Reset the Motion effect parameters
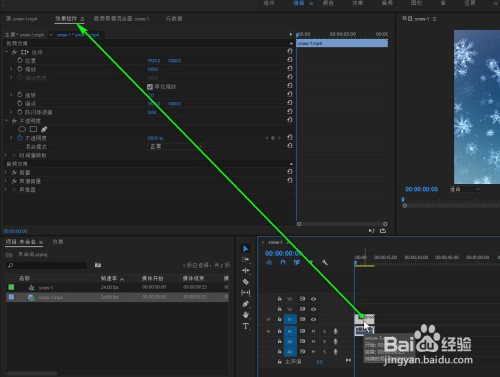500x377 pixels. tap(290, 51)
